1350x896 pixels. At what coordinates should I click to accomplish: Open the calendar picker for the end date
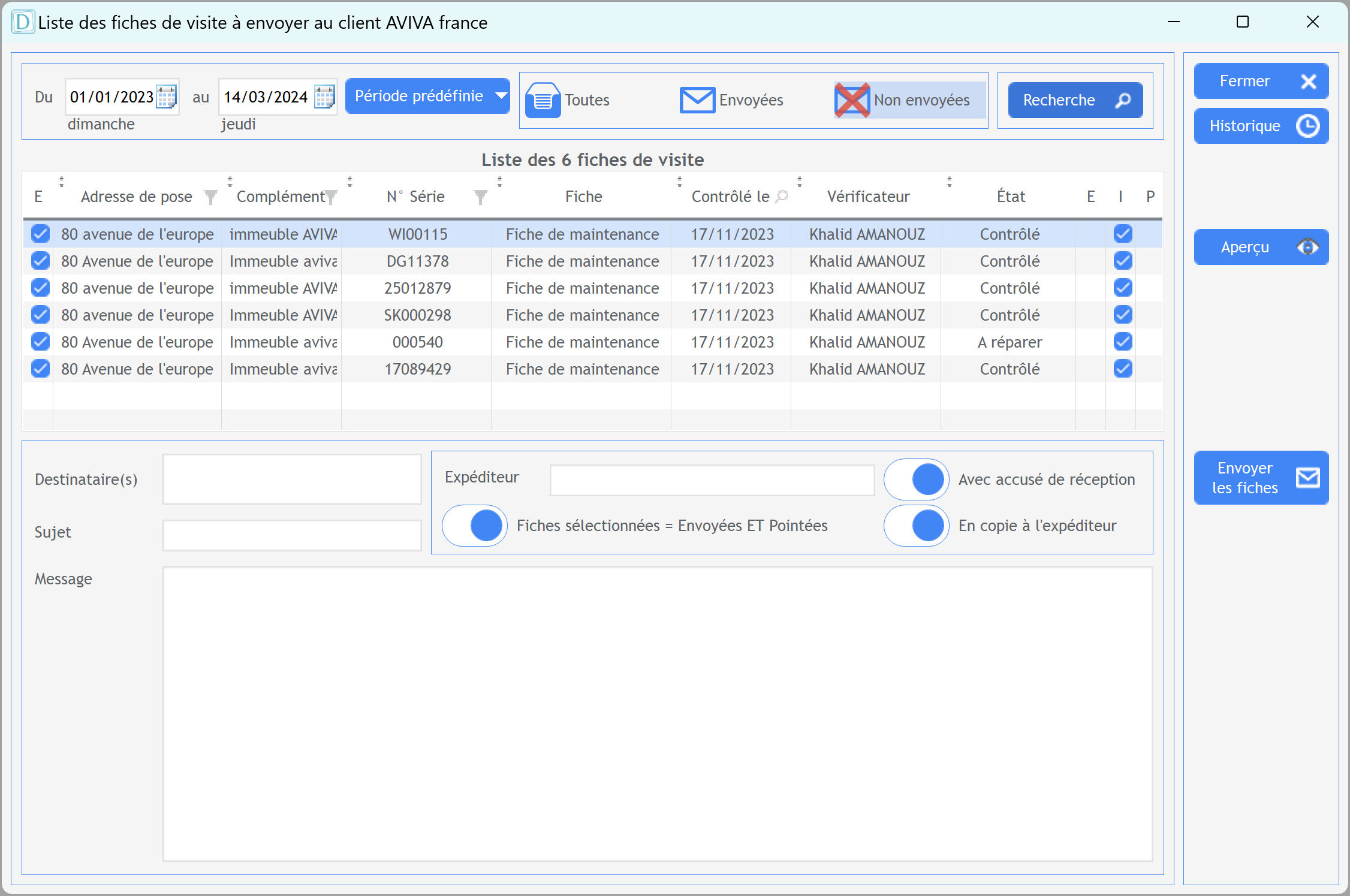click(x=324, y=96)
